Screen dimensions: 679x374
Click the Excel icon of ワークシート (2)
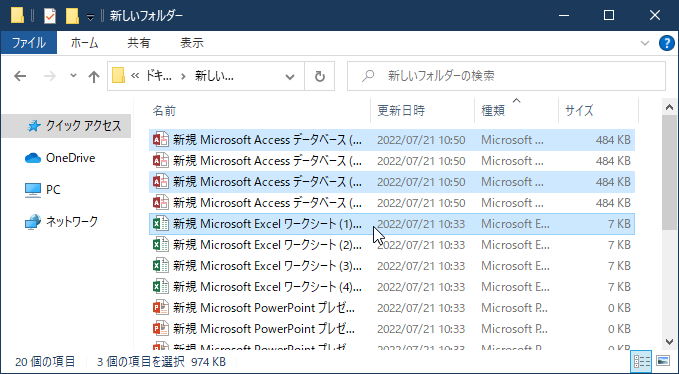click(160, 245)
